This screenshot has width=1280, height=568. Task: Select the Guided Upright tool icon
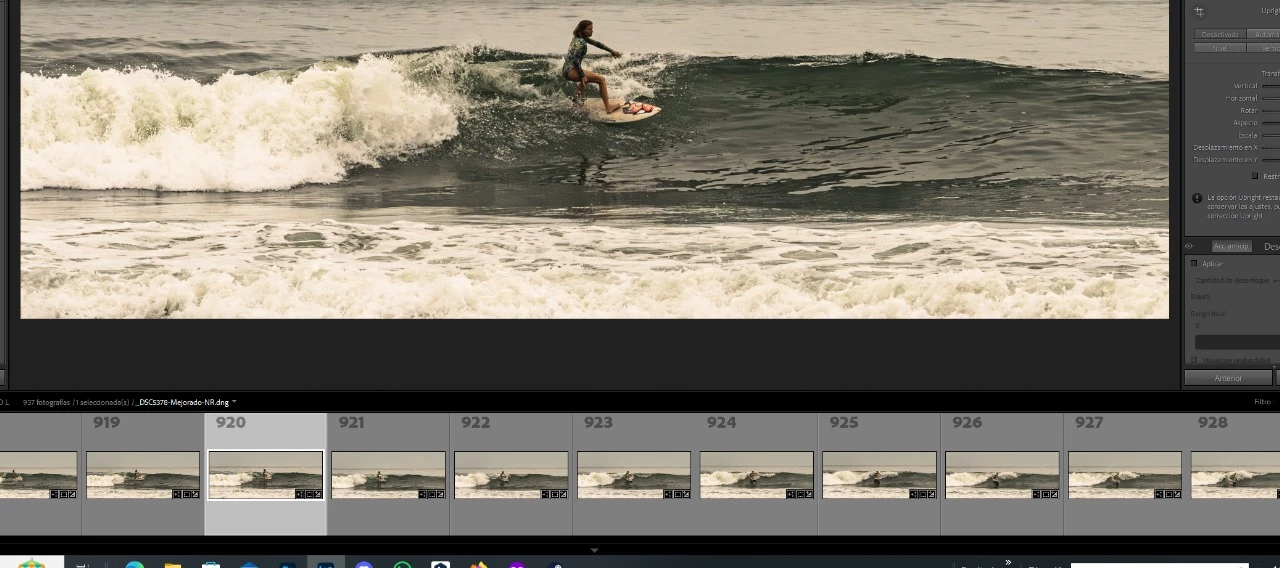pyautogui.click(x=1199, y=12)
